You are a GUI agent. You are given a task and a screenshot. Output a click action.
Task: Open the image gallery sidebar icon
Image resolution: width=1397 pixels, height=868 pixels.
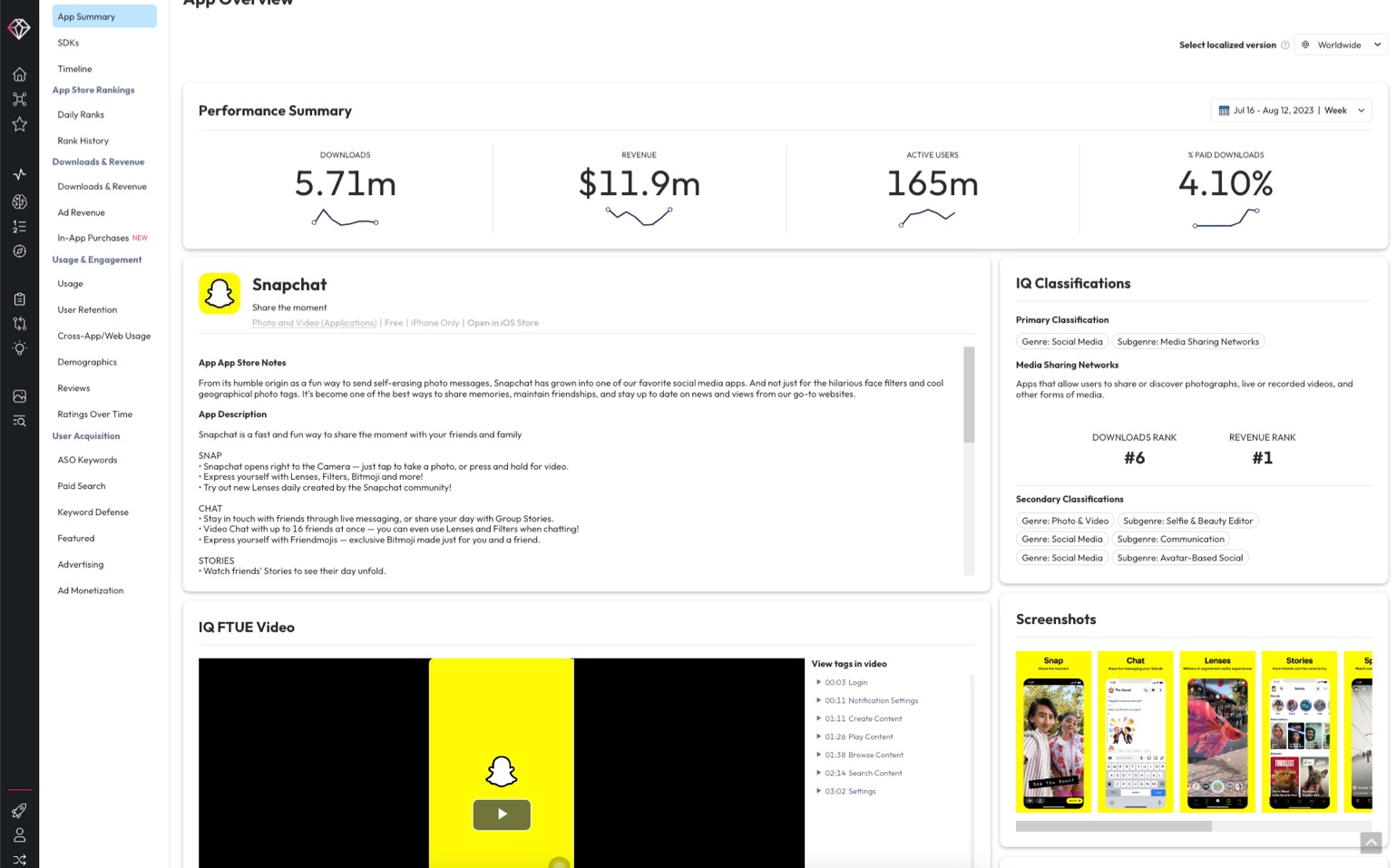point(19,395)
